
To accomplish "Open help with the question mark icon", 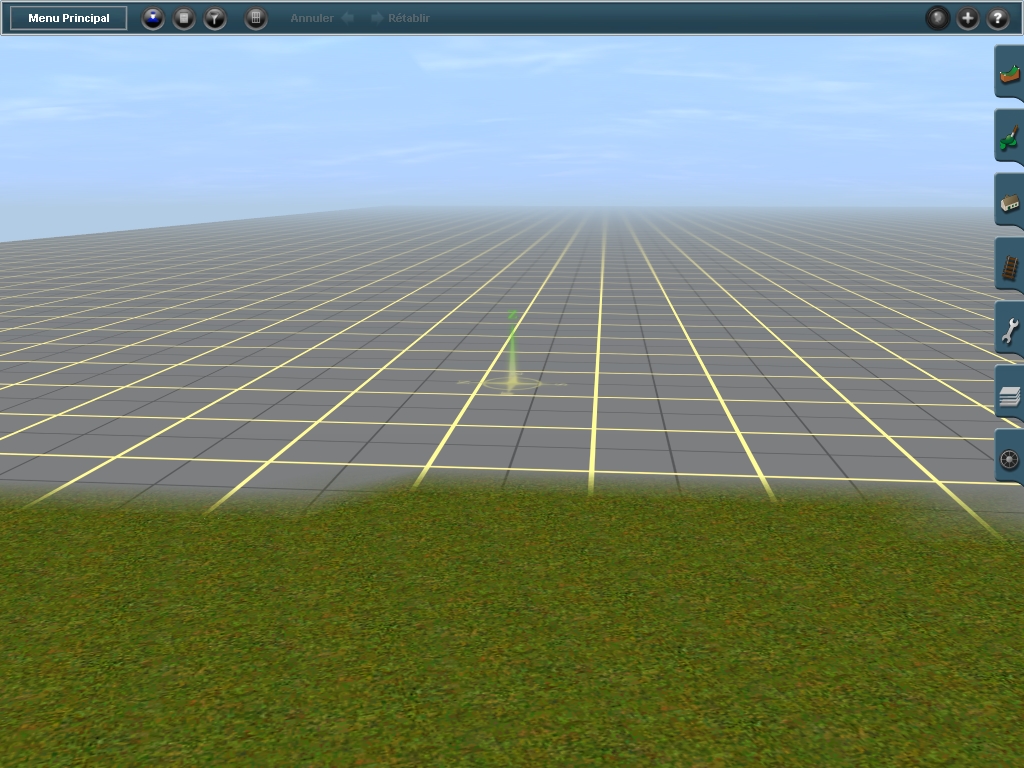I will [998, 18].
